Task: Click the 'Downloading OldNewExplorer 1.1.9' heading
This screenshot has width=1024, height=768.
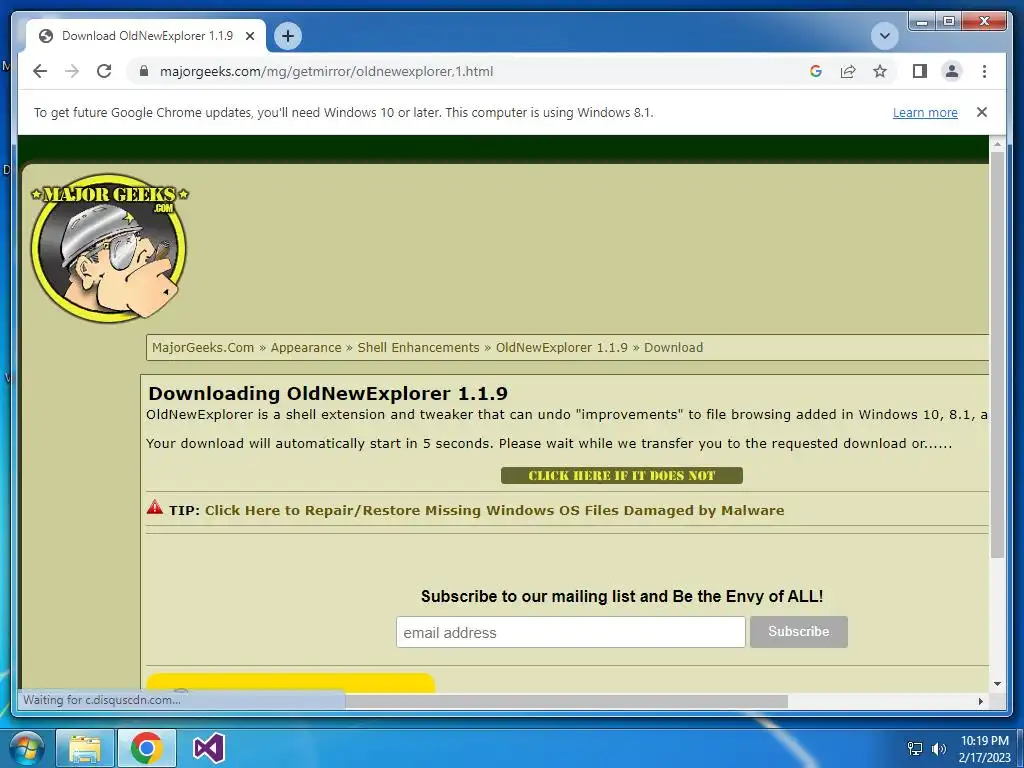Action: pyautogui.click(x=328, y=393)
